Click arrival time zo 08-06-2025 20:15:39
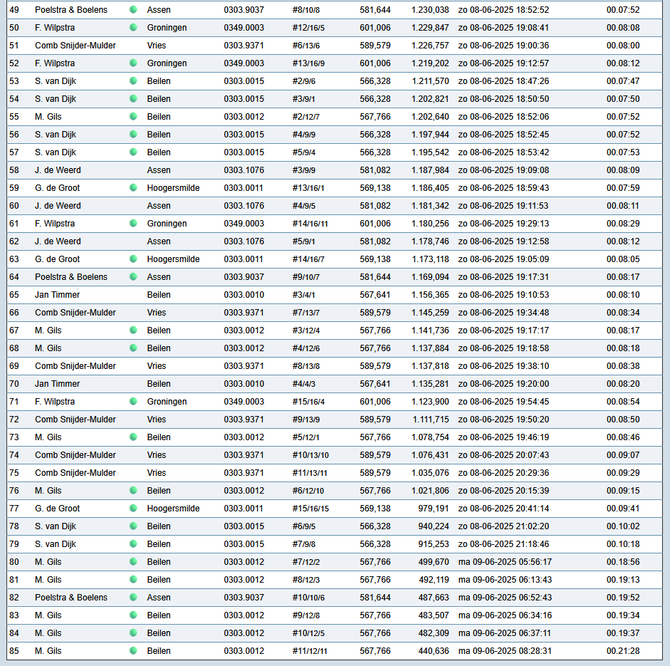This screenshot has width=670, height=666. [x=503, y=490]
